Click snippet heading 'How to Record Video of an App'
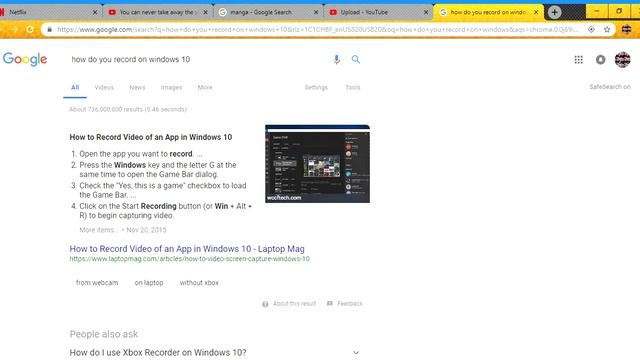640x360 pixels. (x=151, y=137)
